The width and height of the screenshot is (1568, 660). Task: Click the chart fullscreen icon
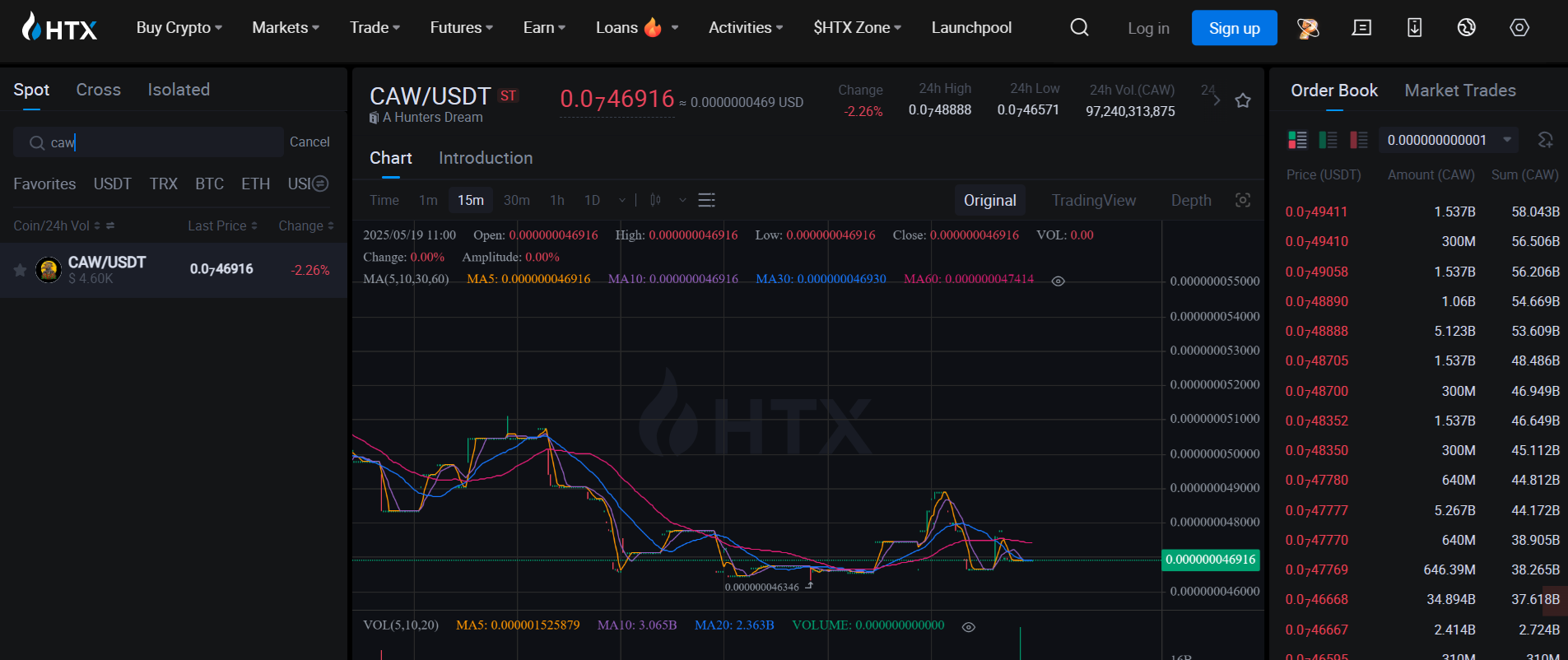click(x=1243, y=200)
